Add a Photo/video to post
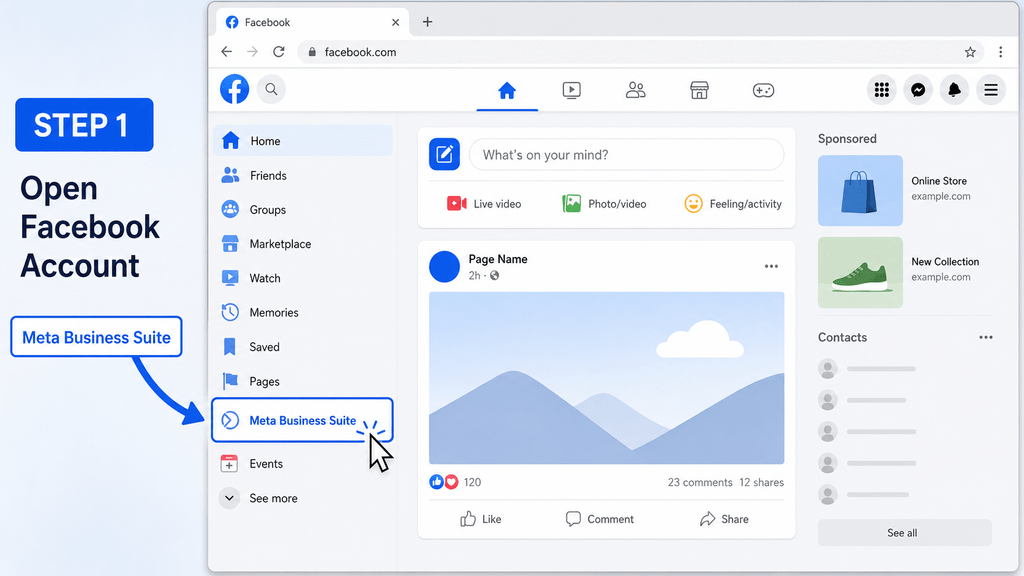The height and width of the screenshot is (576, 1024). (x=604, y=204)
